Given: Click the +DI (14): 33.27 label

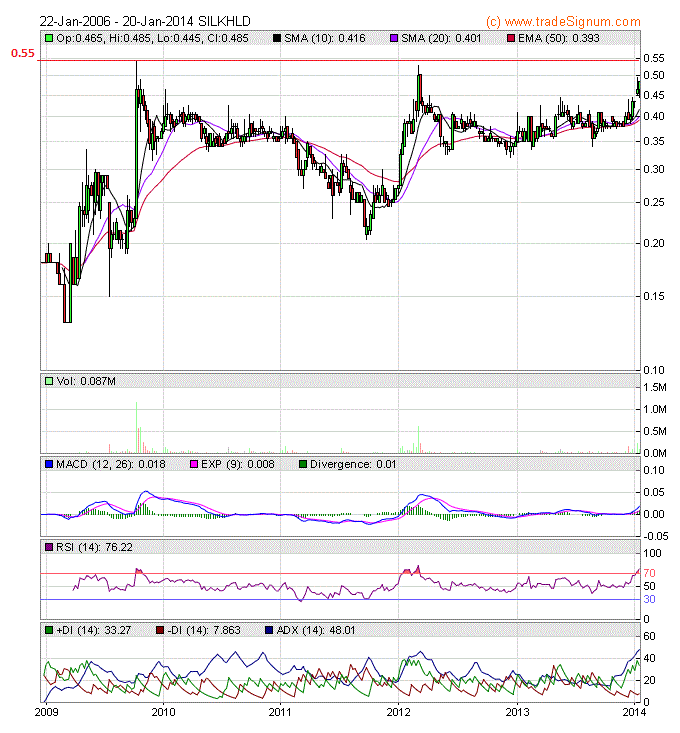Looking at the screenshot, I should 93,631.
